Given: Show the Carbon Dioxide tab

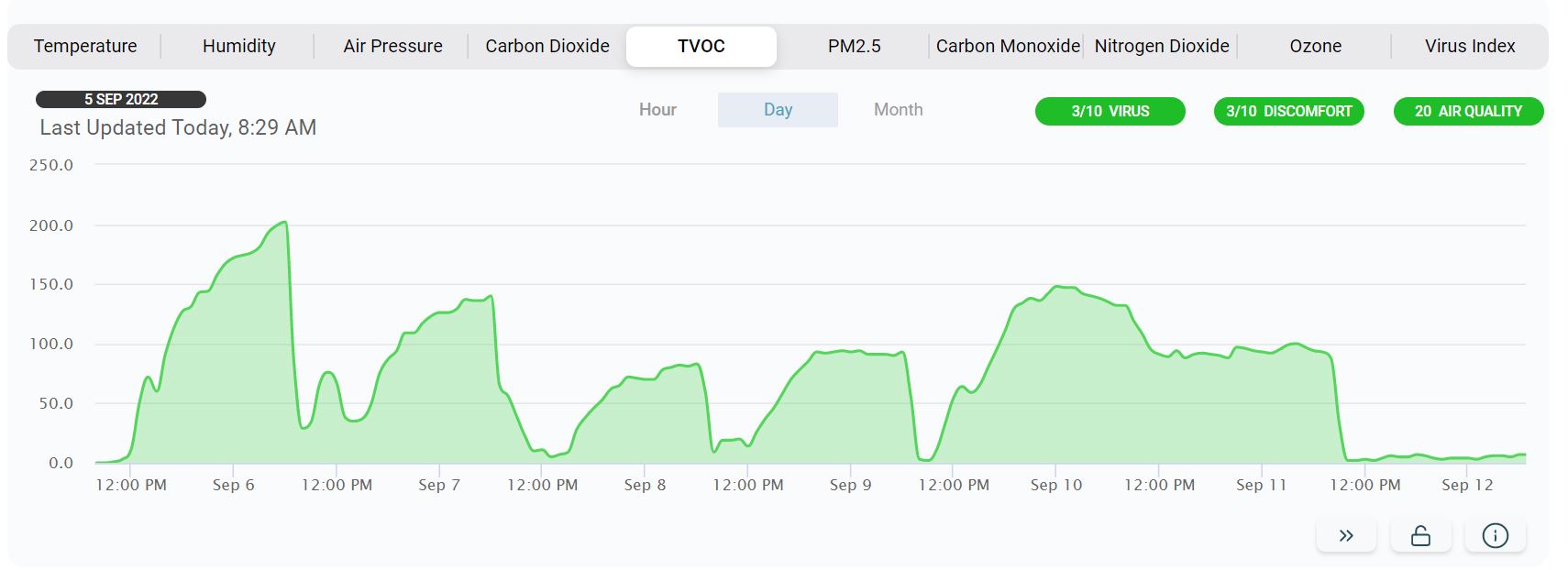Looking at the screenshot, I should coord(547,46).
